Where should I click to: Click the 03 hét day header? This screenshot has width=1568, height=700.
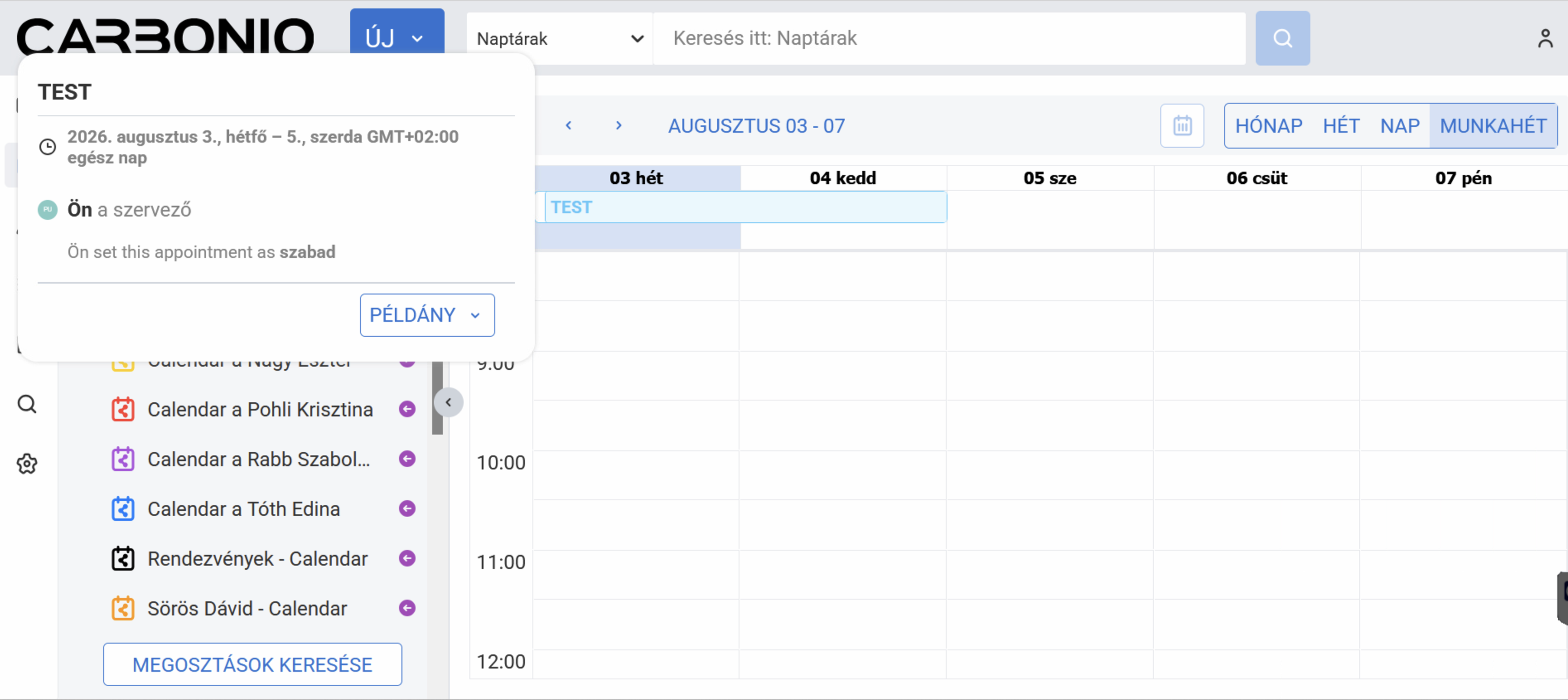pos(636,178)
